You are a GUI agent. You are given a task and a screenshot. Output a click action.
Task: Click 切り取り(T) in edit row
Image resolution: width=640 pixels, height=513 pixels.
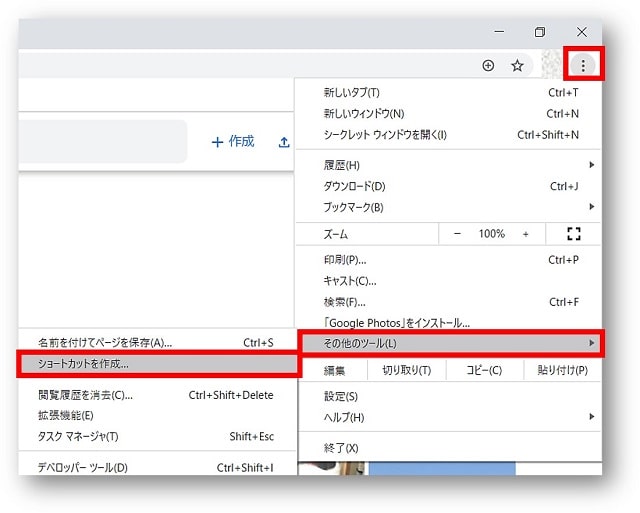point(407,370)
